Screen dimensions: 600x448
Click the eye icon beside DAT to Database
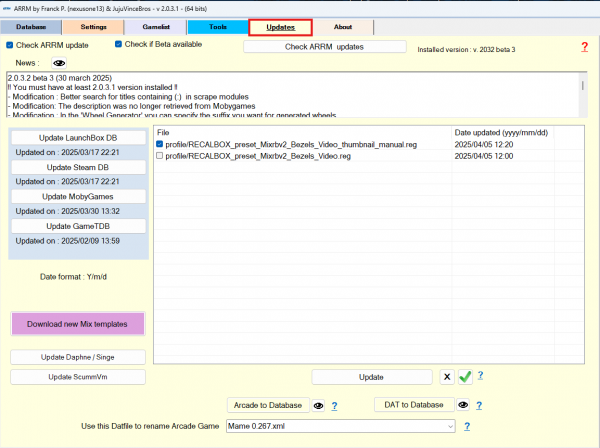(463, 405)
